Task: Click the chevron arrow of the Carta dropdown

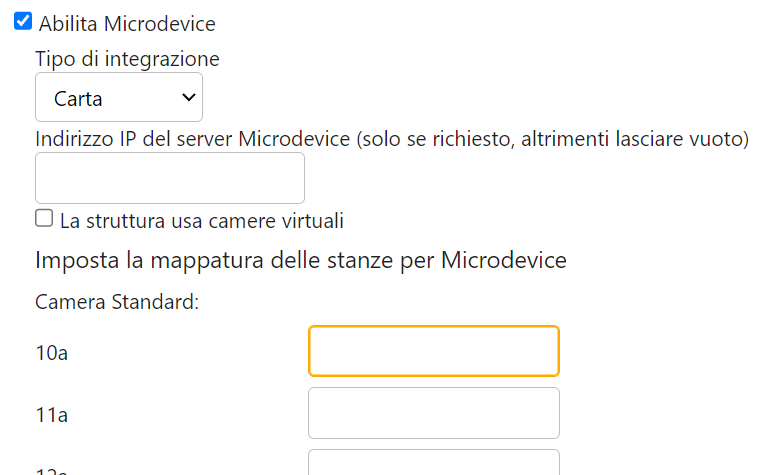Action: (187, 97)
